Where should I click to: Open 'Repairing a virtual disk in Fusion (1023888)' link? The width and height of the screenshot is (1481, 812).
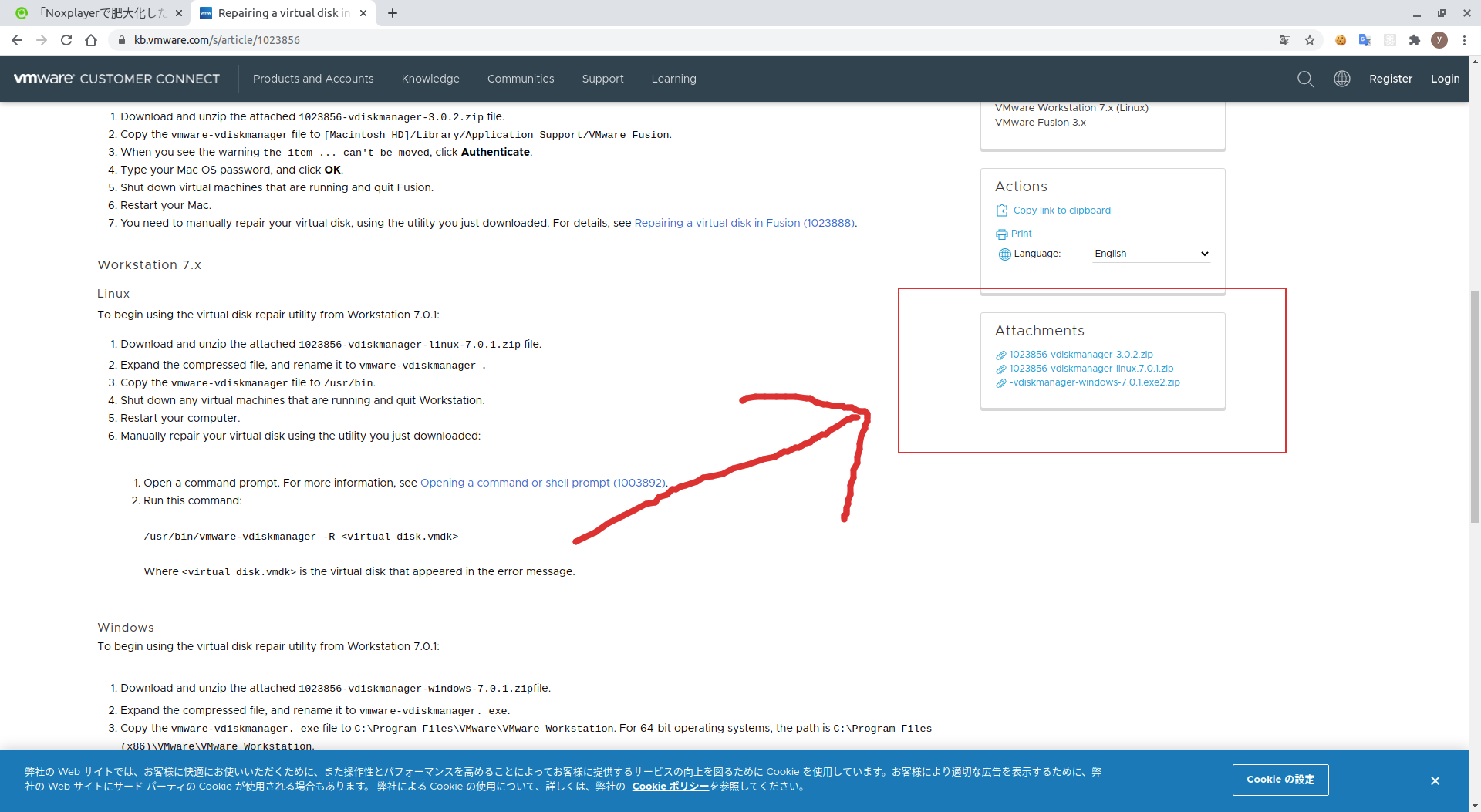coord(744,223)
